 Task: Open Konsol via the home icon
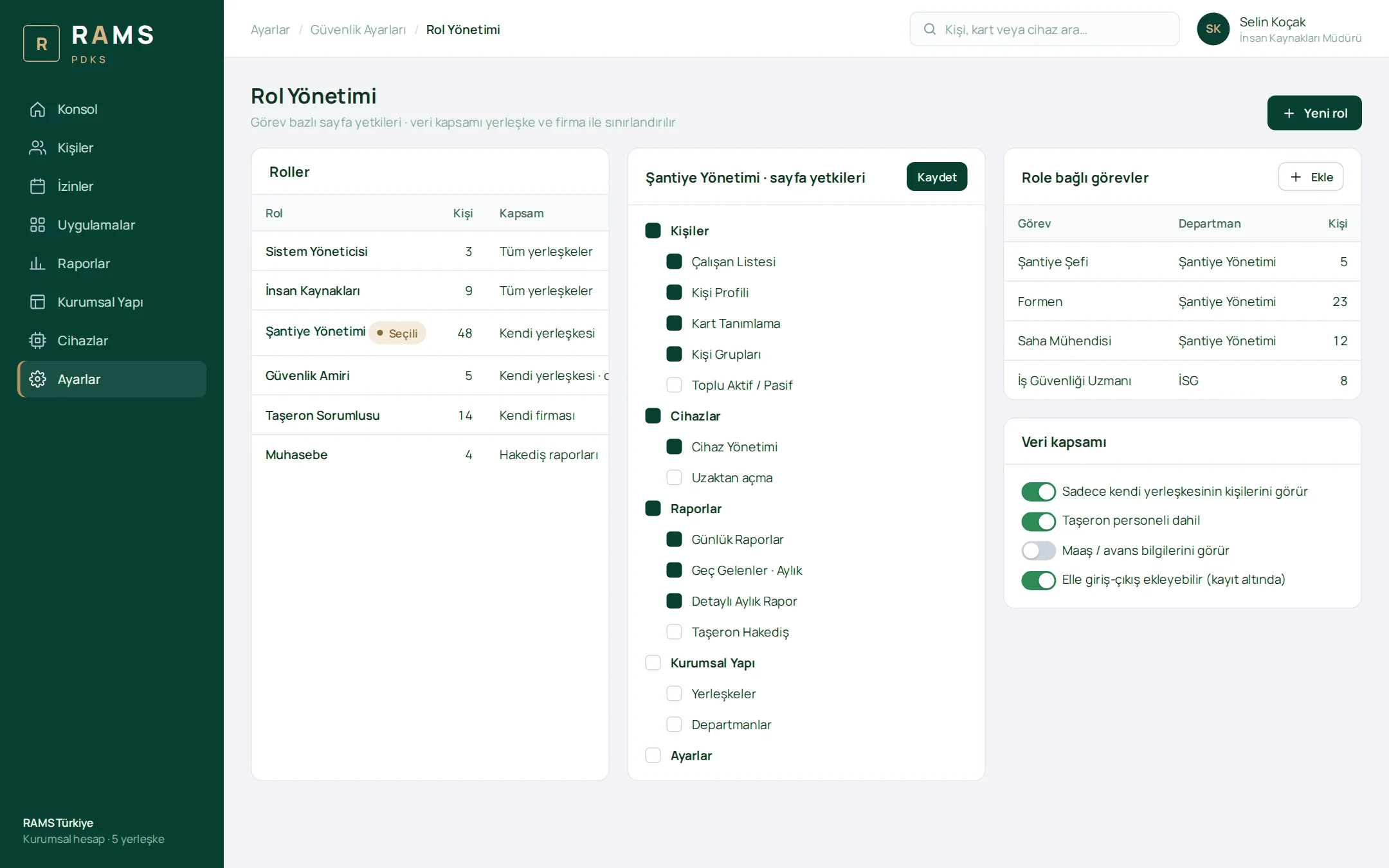pos(38,109)
